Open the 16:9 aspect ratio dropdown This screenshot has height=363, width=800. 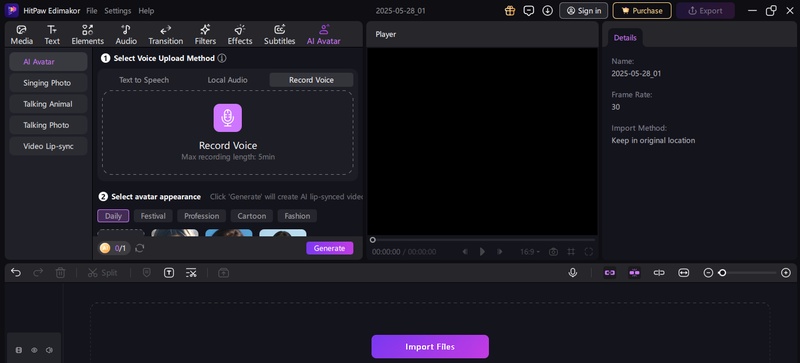[x=530, y=252]
